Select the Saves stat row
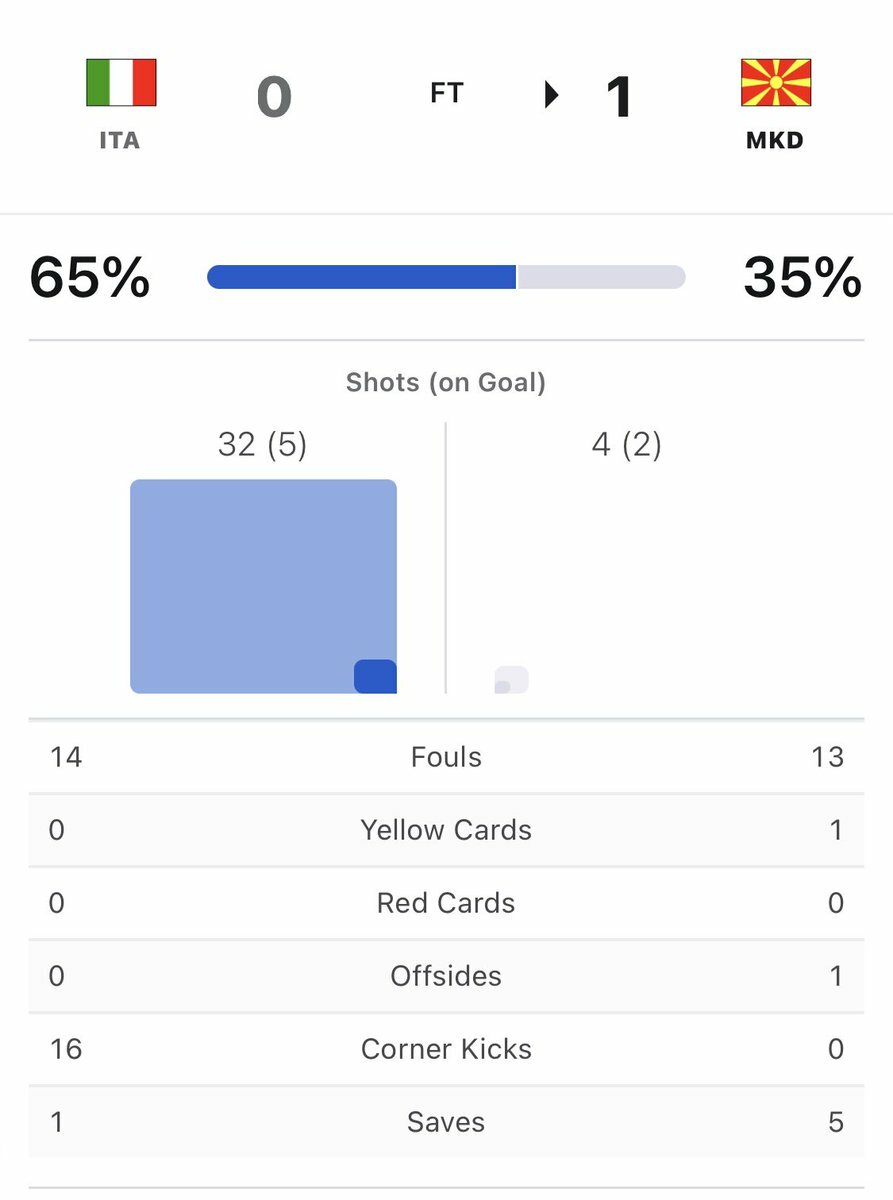The image size is (893, 1200). (x=446, y=1122)
